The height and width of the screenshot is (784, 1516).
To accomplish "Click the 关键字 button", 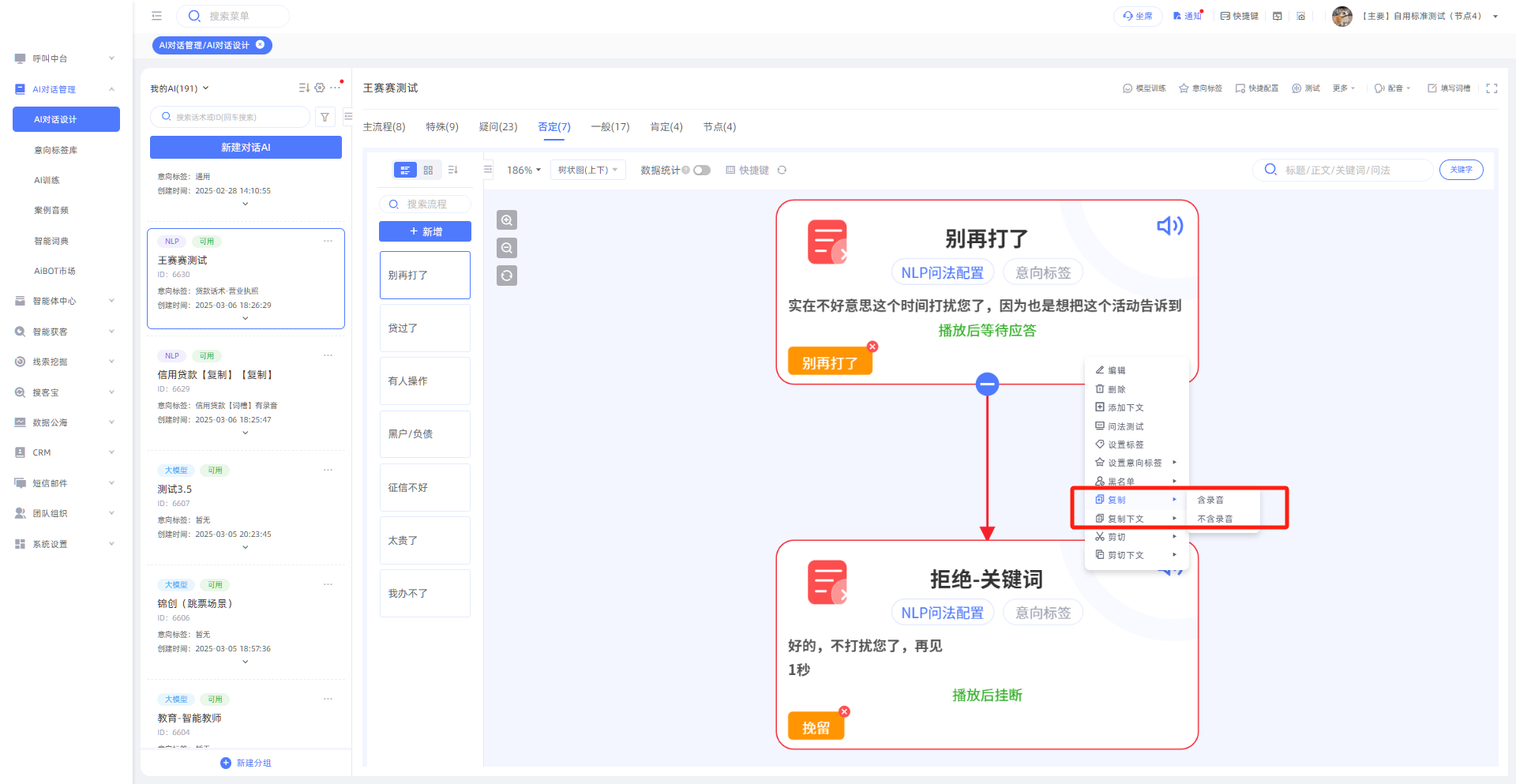I will 1462,170.
